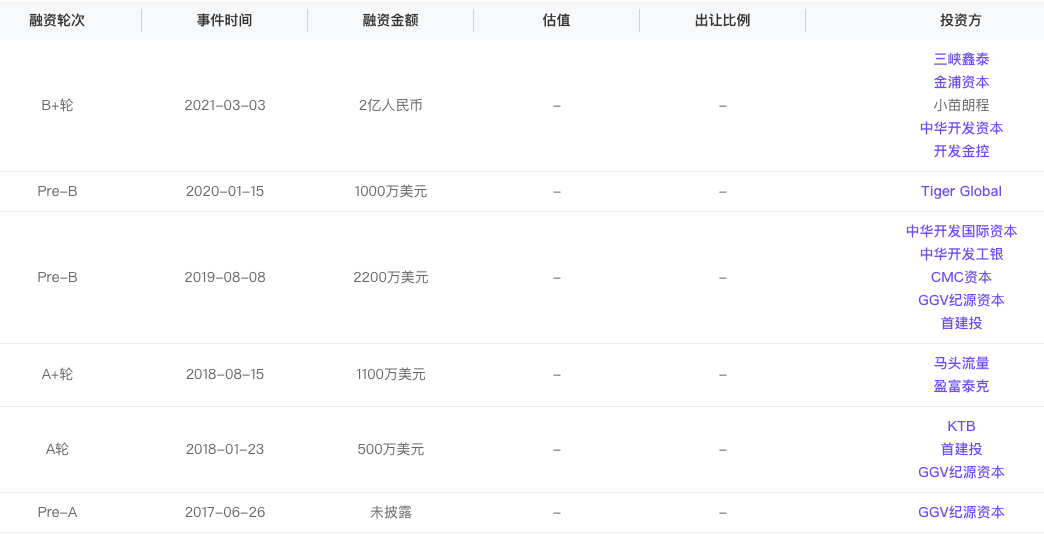Open the 三峡鑫泰 investor link
This screenshot has width=1044, height=534.
pyautogui.click(x=961, y=59)
